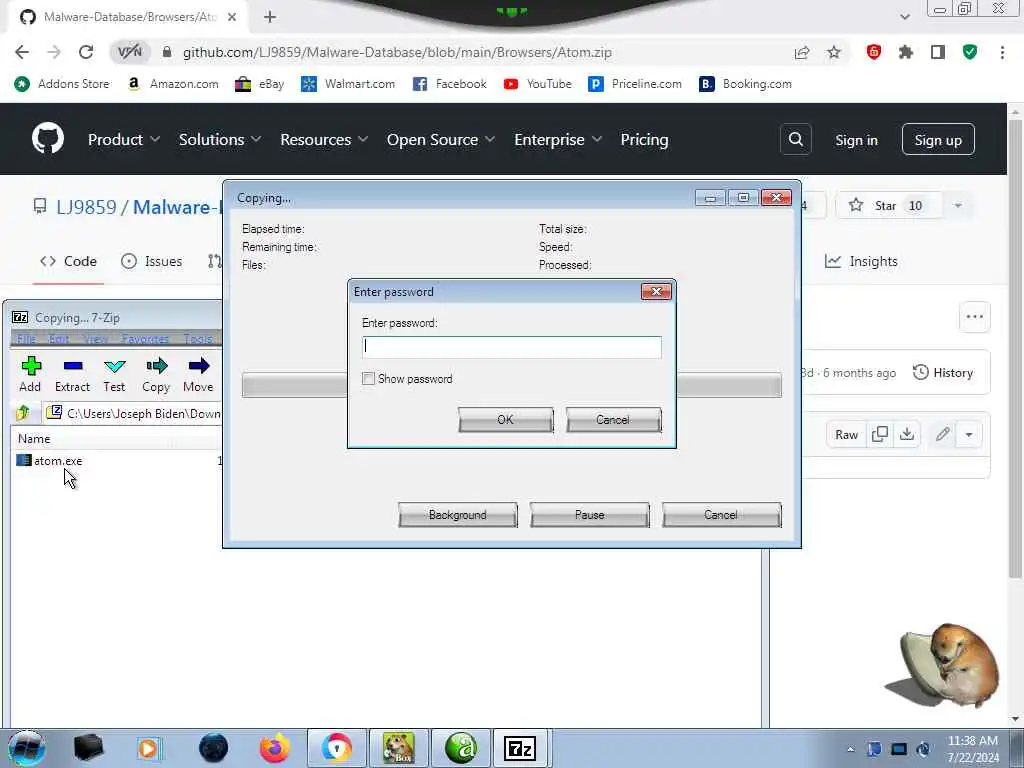Screen dimensions: 1024x768
Task: Open the Edit menu in 7-Zip
Action: tap(59, 338)
